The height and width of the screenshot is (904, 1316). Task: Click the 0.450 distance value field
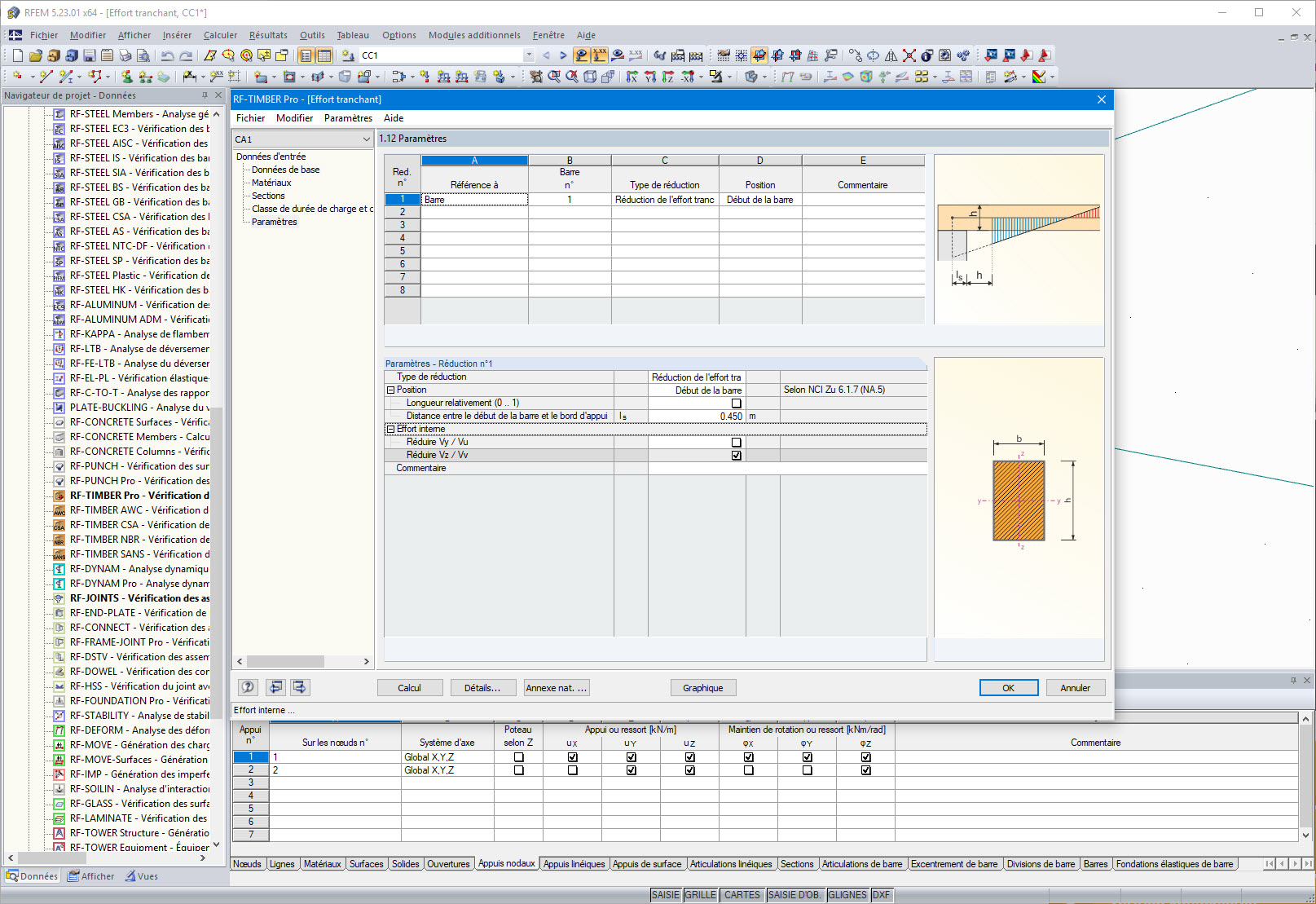click(x=697, y=417)
